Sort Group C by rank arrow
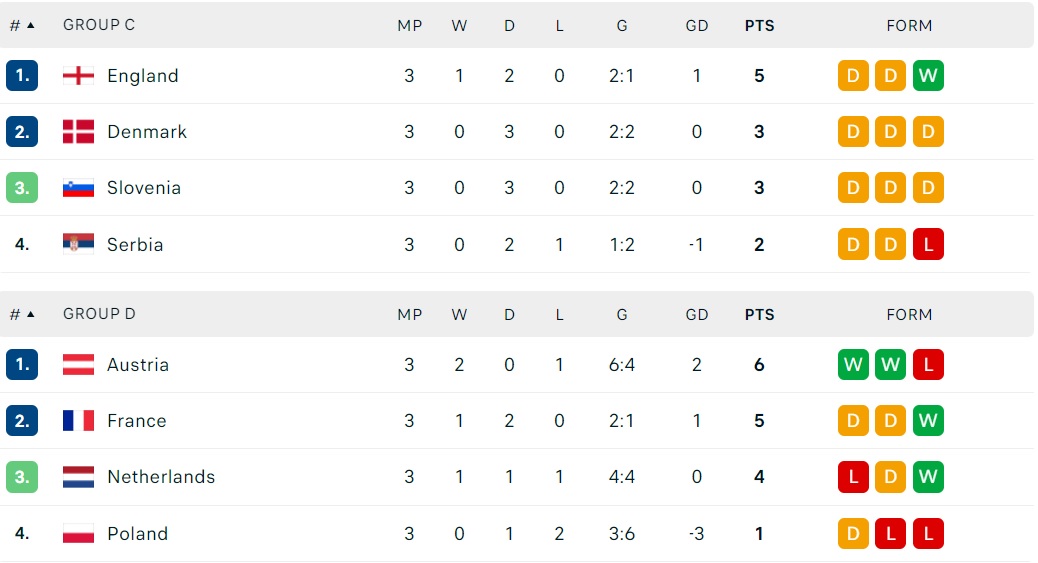Screen dimensions: 1038x563 pyautogui.click(x=30, y=25)
